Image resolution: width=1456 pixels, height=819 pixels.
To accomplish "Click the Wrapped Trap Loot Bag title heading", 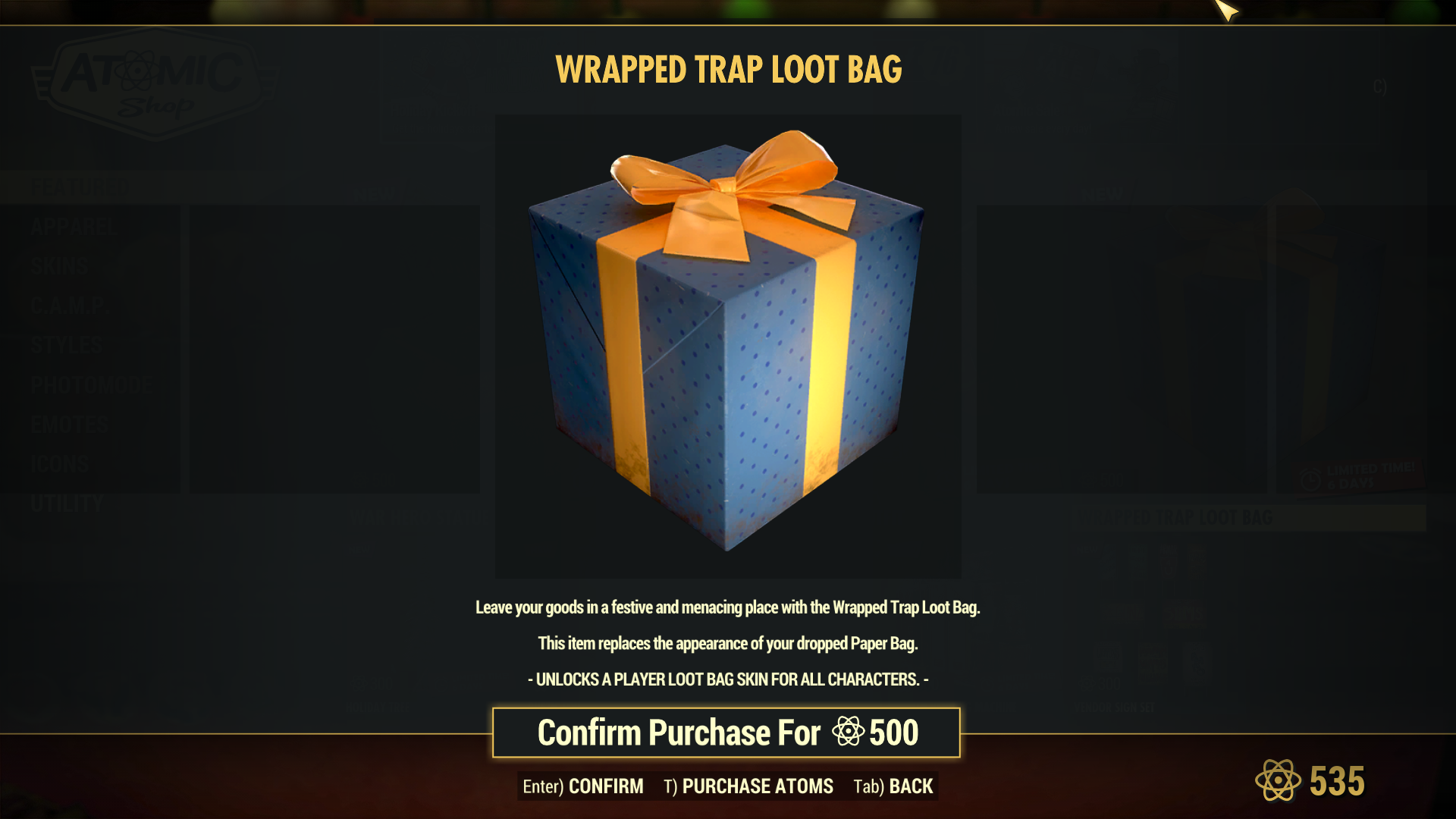I will point(728,70).
